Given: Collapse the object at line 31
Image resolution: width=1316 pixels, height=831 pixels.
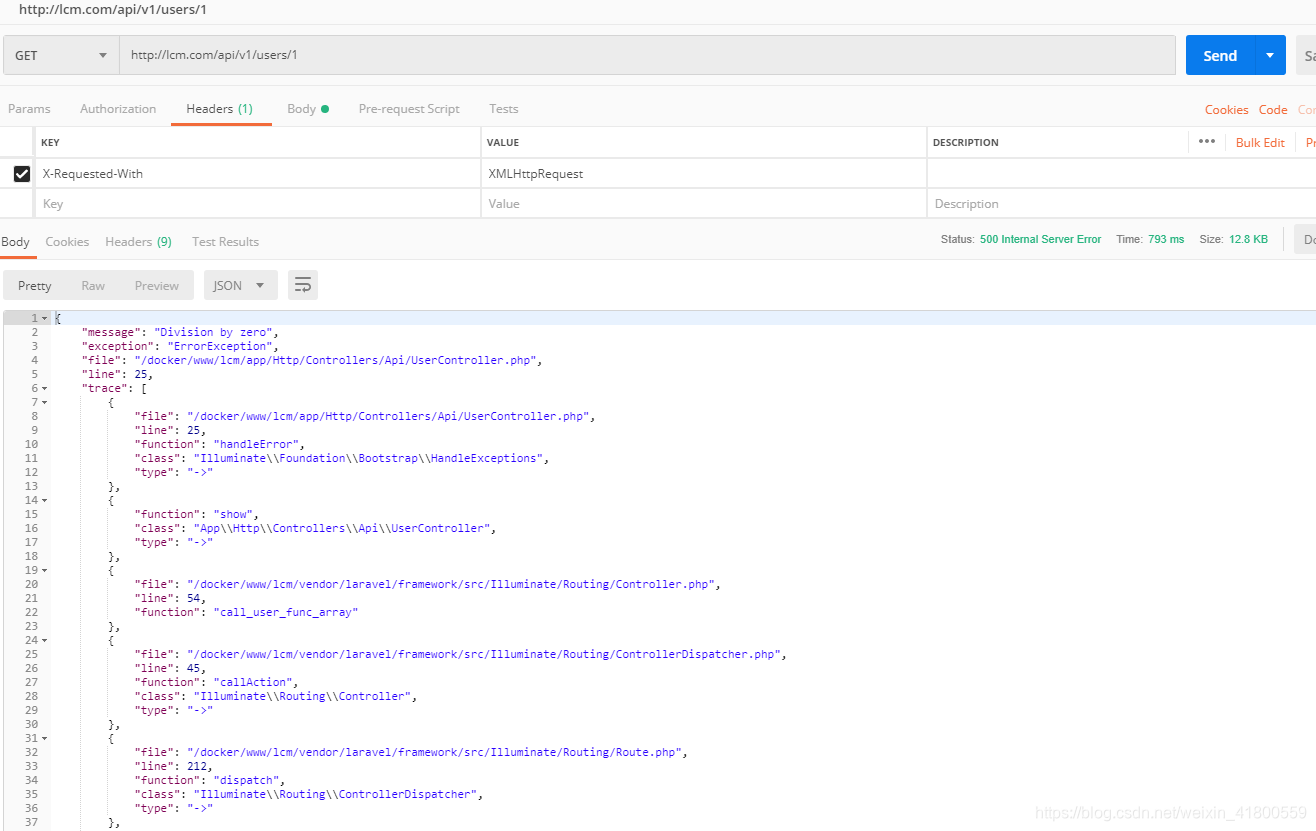Looking at the screenshot, I should [44, 738].
